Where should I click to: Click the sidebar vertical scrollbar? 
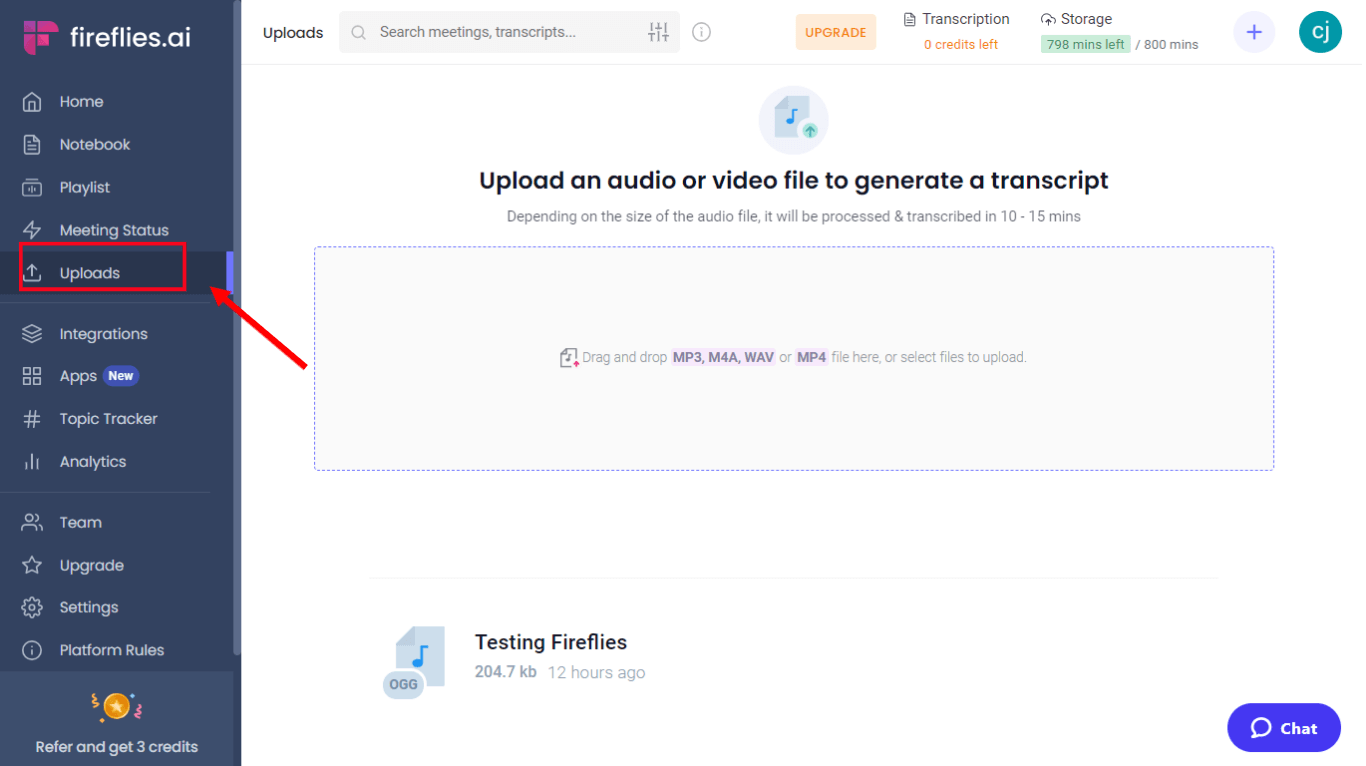point(237,330)
